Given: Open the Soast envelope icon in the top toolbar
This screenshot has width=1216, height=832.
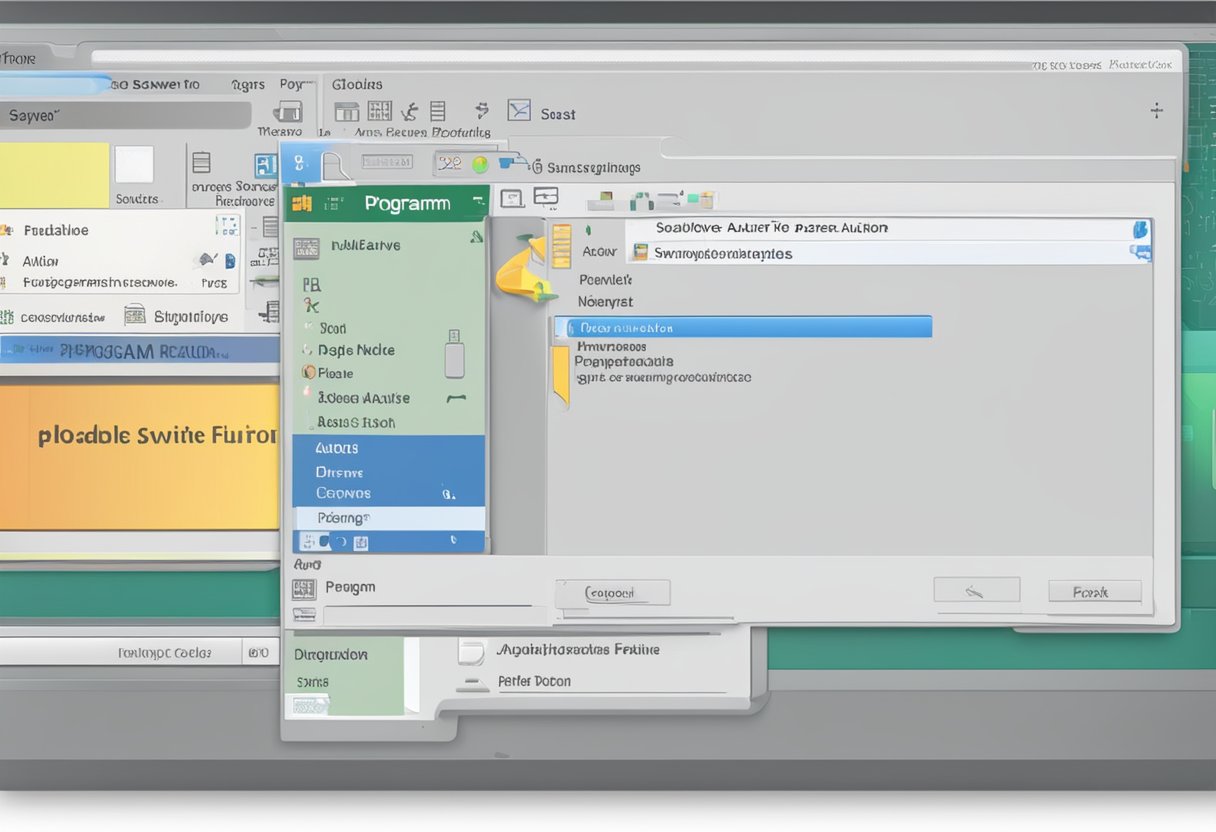Looking at the screenshot, I should [x=520, y=112].
